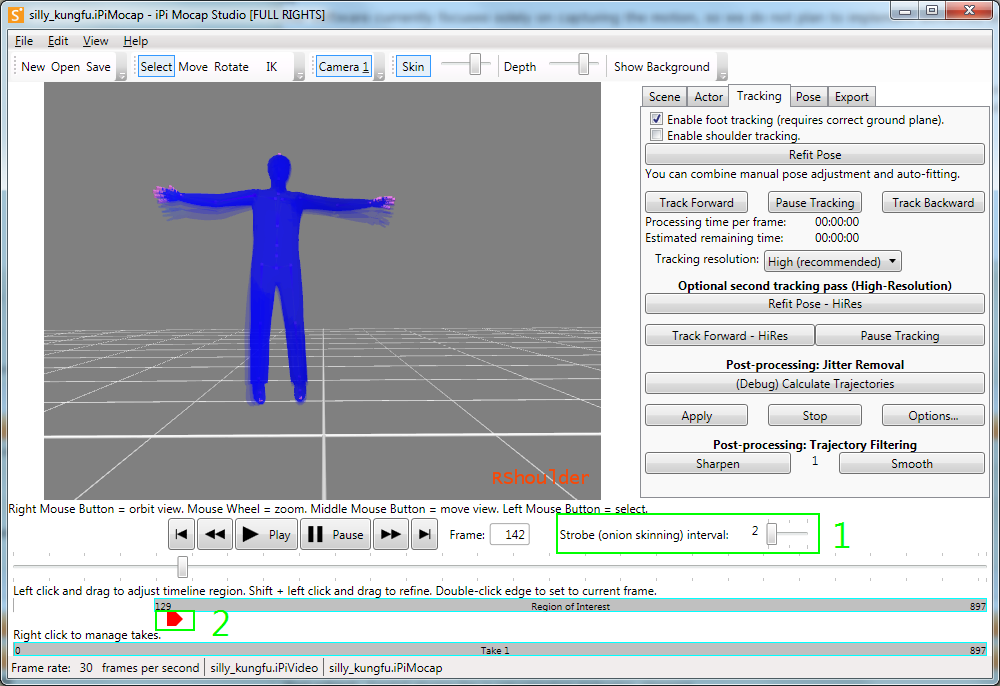The height and width of the screenshot is (686, 1000).
Task: Click the fast-forward playback button
Action: [x=390, y=534]
